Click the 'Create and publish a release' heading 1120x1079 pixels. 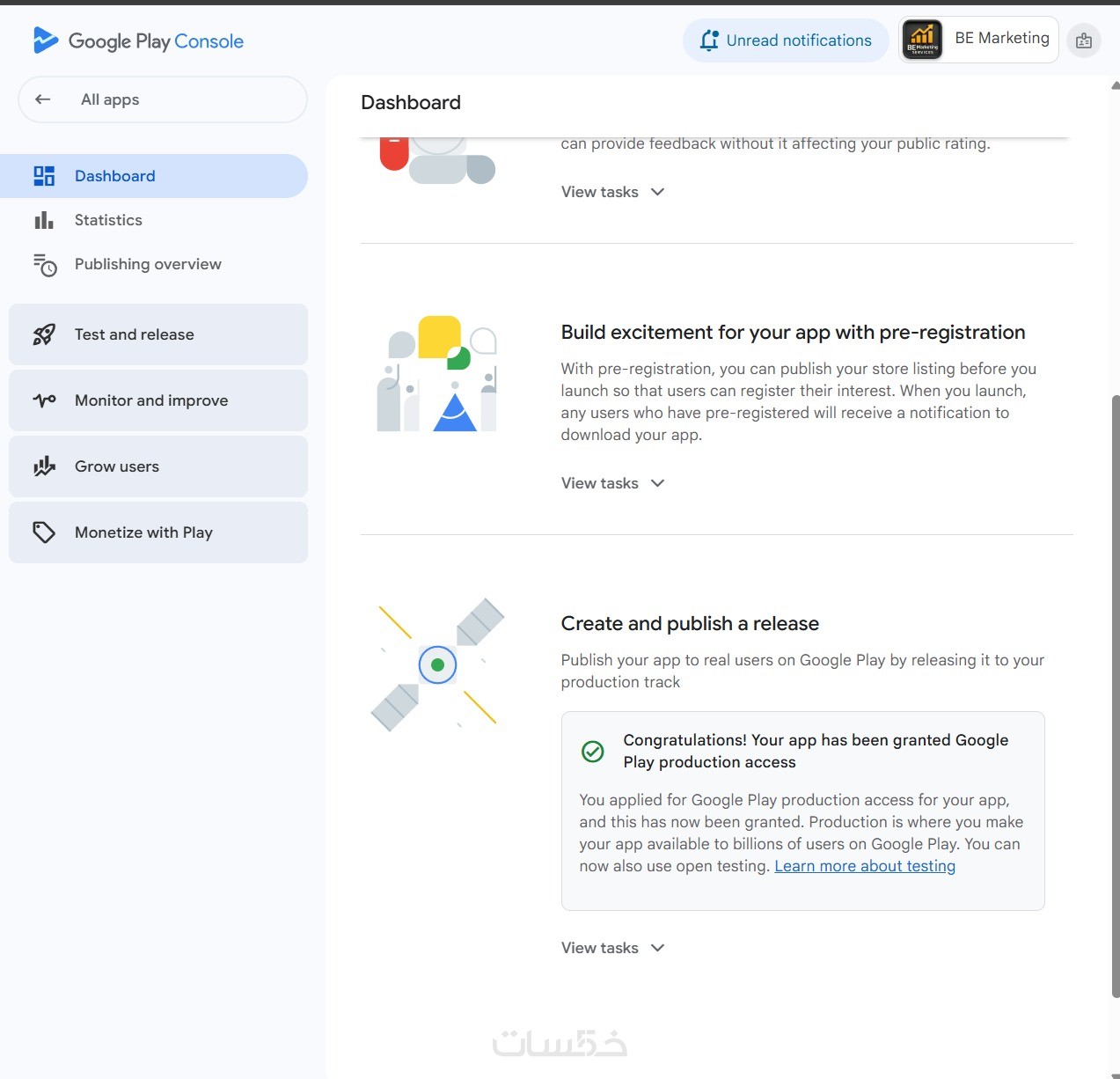pyautogui.click(x=690, y=624)
